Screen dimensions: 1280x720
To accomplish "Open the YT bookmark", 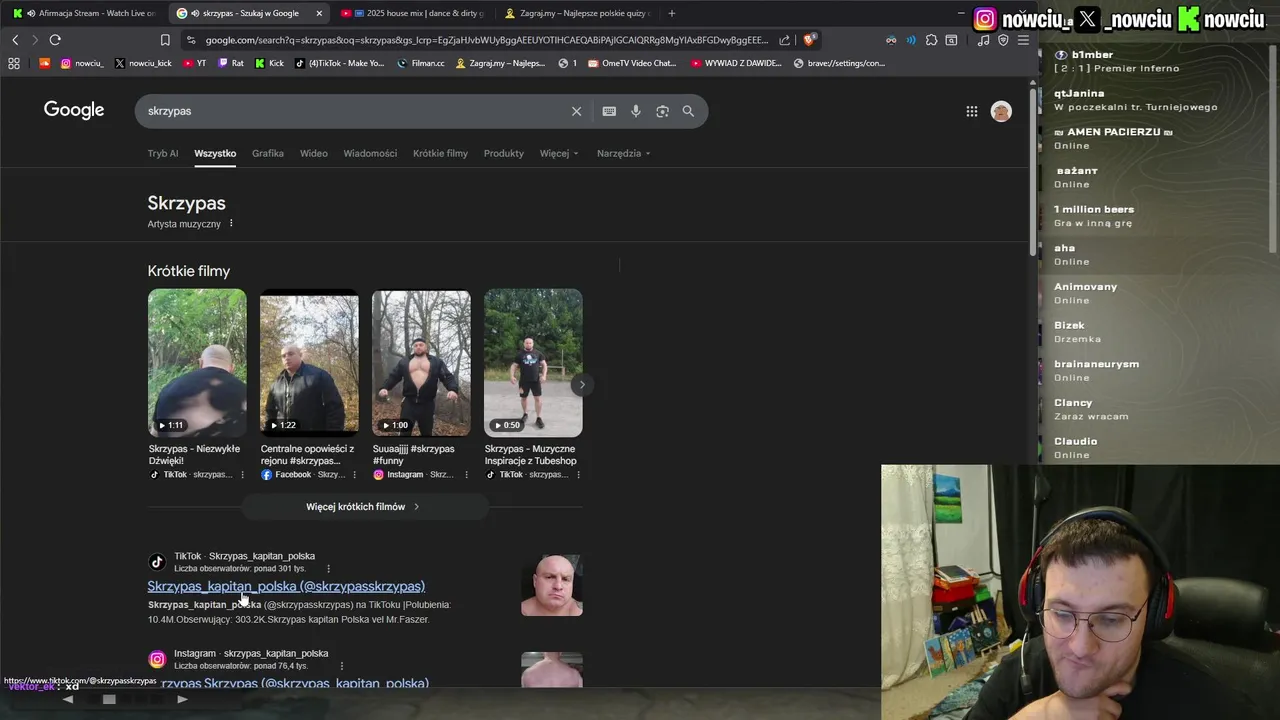I will pos(194,63).
